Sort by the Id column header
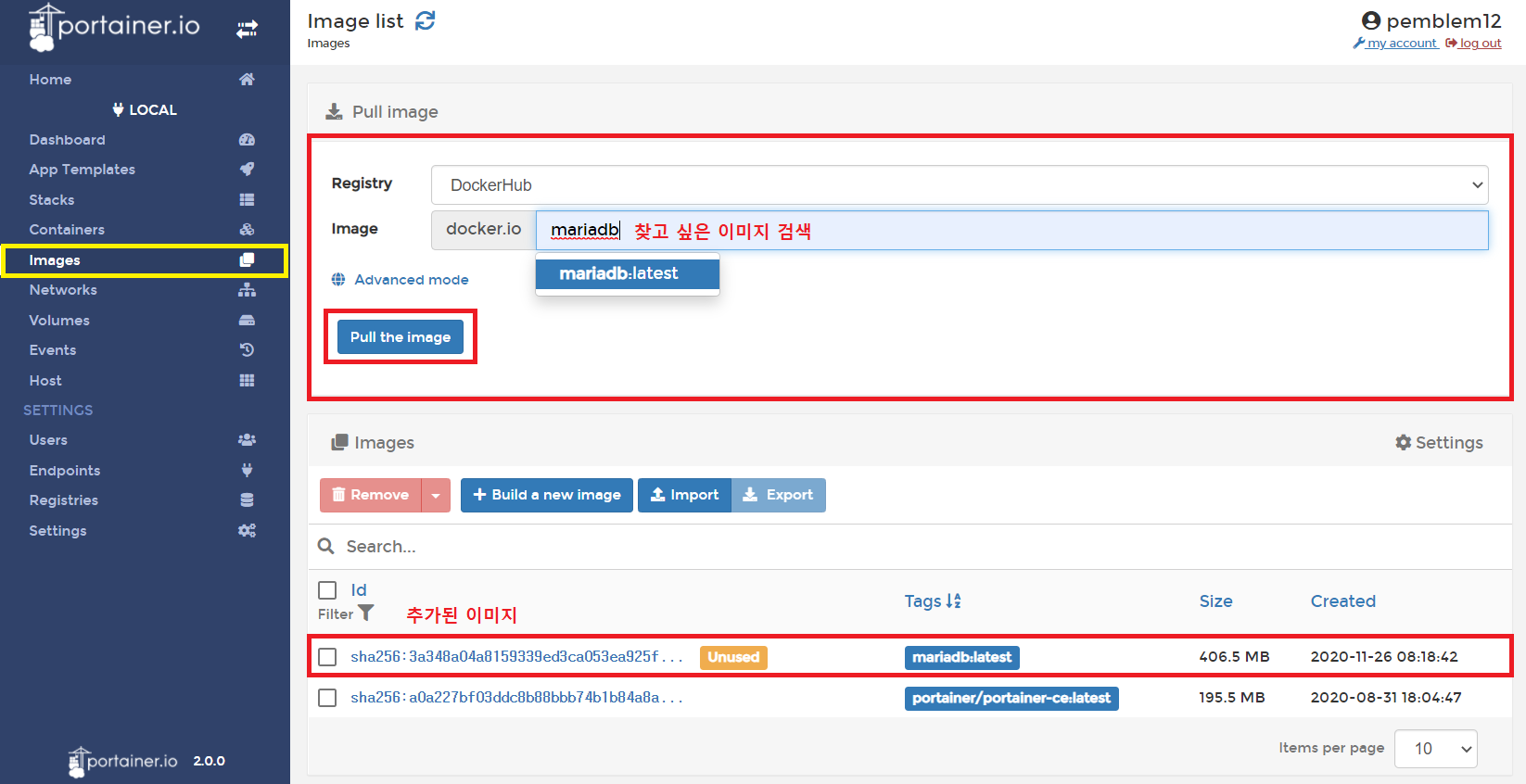Image resolution: width=1526 pixels, height=784 pixels. tap(359, 590)
